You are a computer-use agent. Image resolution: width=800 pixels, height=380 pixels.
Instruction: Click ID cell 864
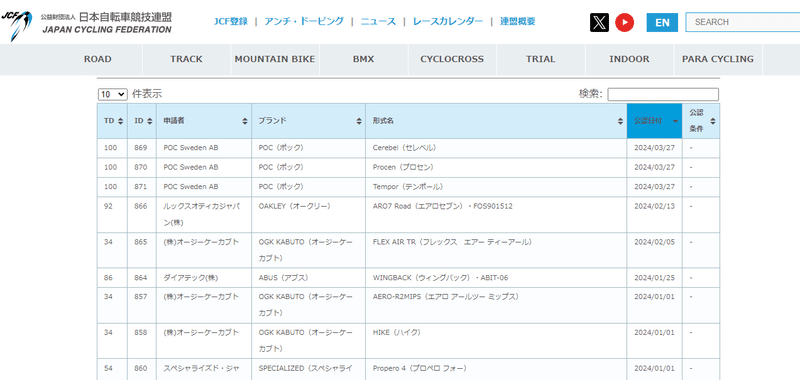pos(142,278)
